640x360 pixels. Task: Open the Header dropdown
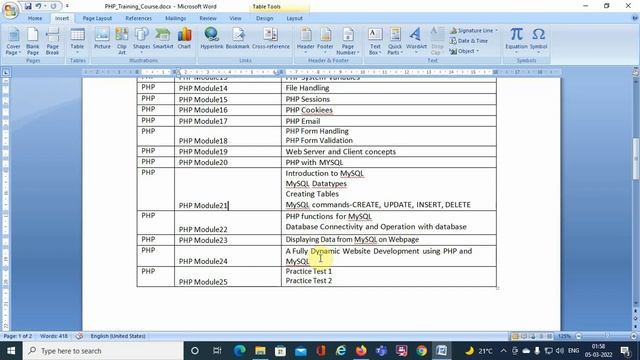305,41
